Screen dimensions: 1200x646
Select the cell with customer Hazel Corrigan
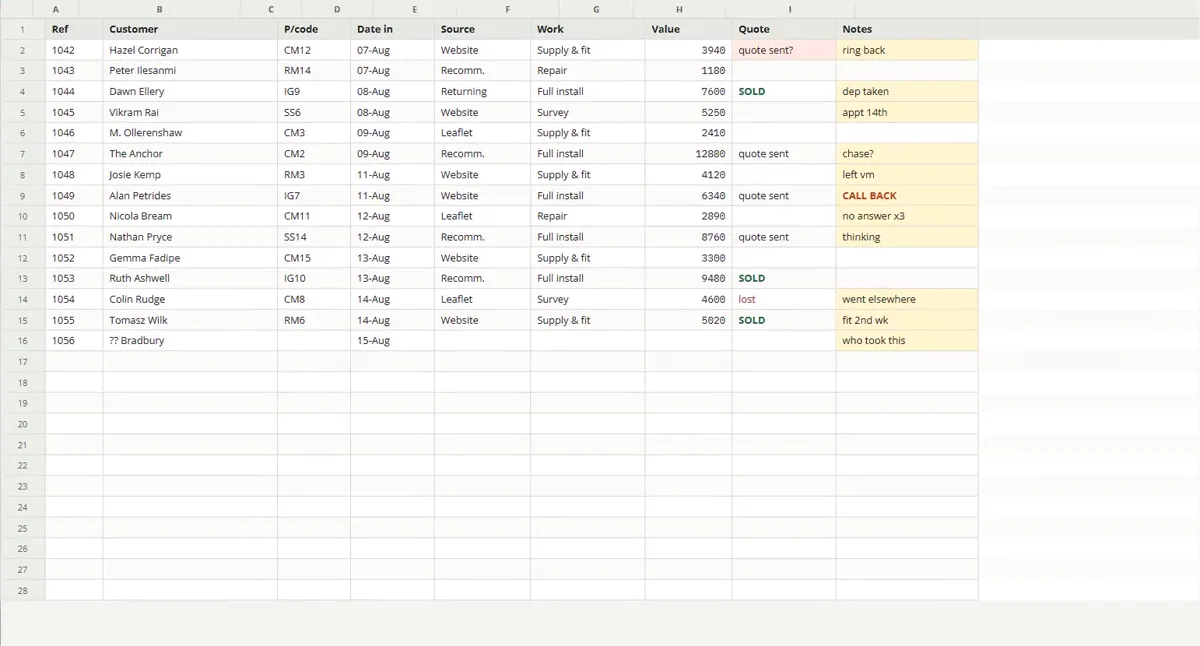click(x=190, y=50)
